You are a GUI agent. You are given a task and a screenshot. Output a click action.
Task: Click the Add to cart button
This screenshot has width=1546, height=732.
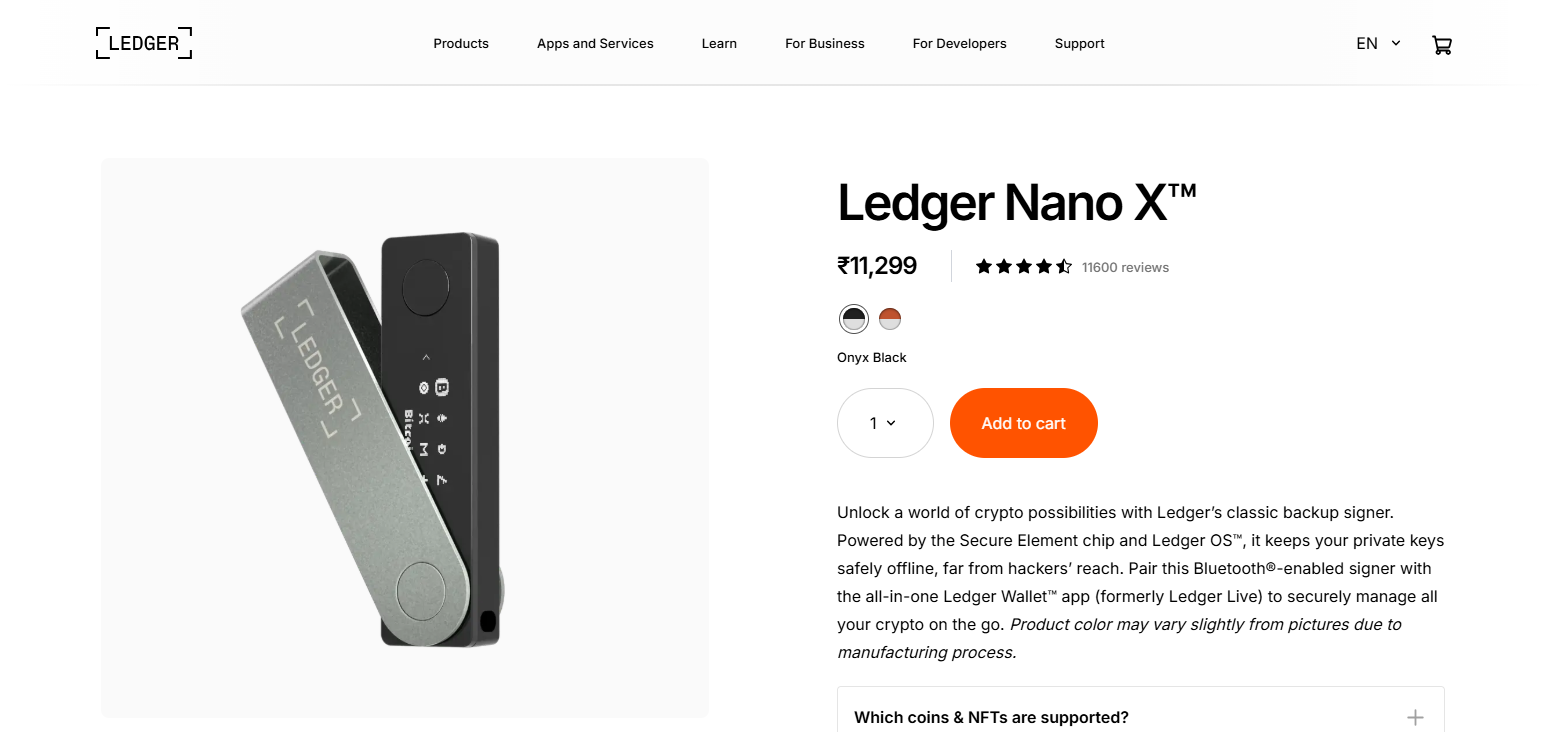1023,423
